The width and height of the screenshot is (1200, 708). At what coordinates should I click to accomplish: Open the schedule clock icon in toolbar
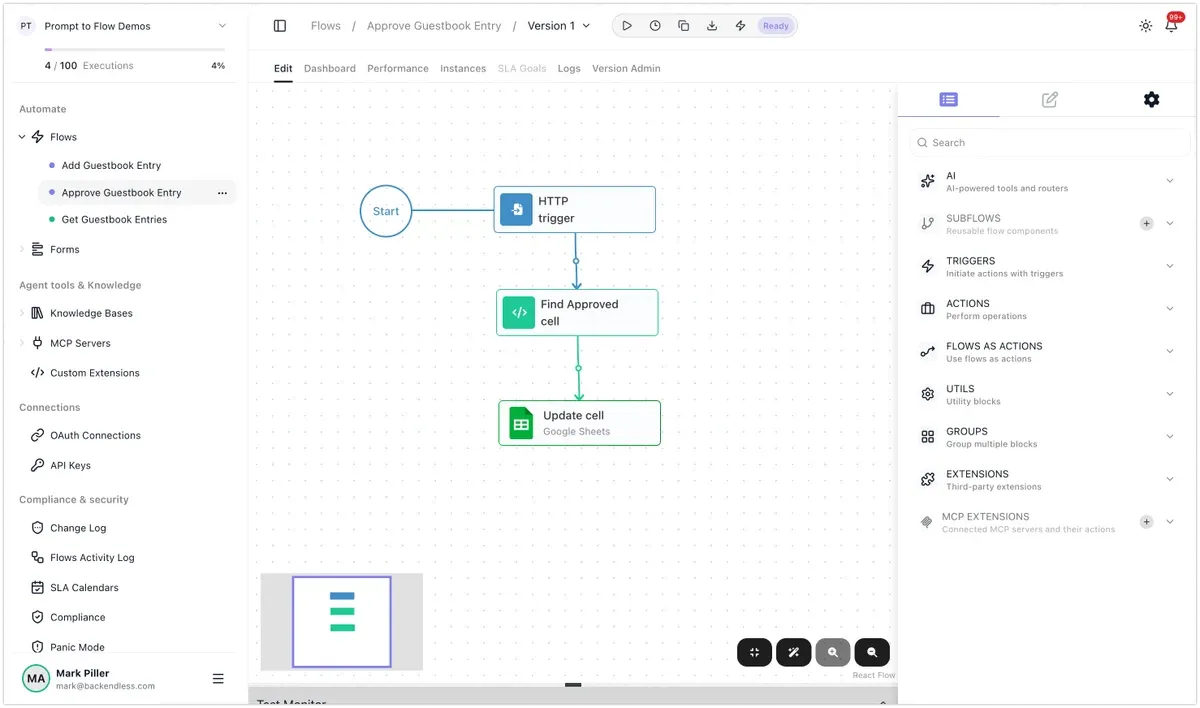pyautogui.click(x=655, y=26)
